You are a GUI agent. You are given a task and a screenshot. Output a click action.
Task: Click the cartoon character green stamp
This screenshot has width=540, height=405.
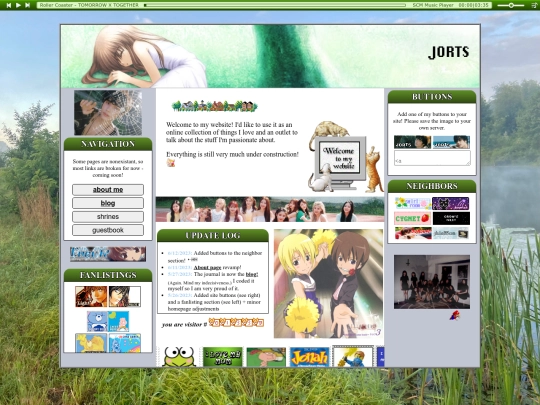coord(266,357)
